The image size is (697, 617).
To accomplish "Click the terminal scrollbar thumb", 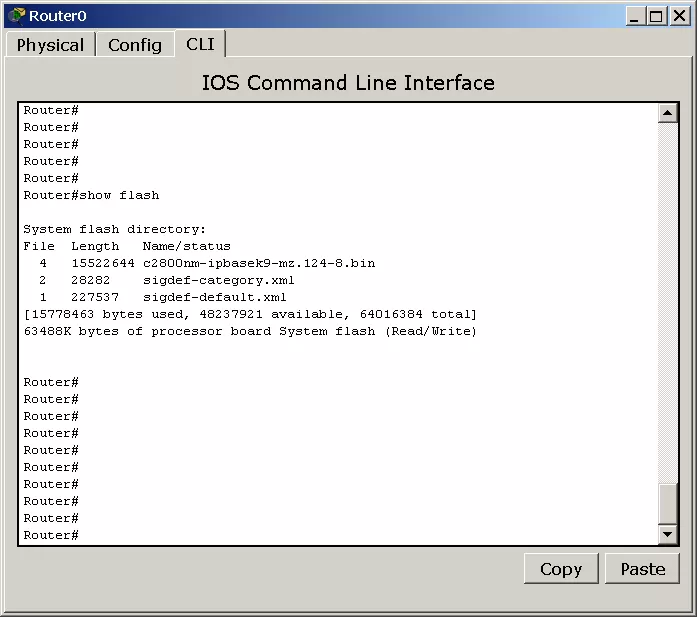I will pos(668,503).
